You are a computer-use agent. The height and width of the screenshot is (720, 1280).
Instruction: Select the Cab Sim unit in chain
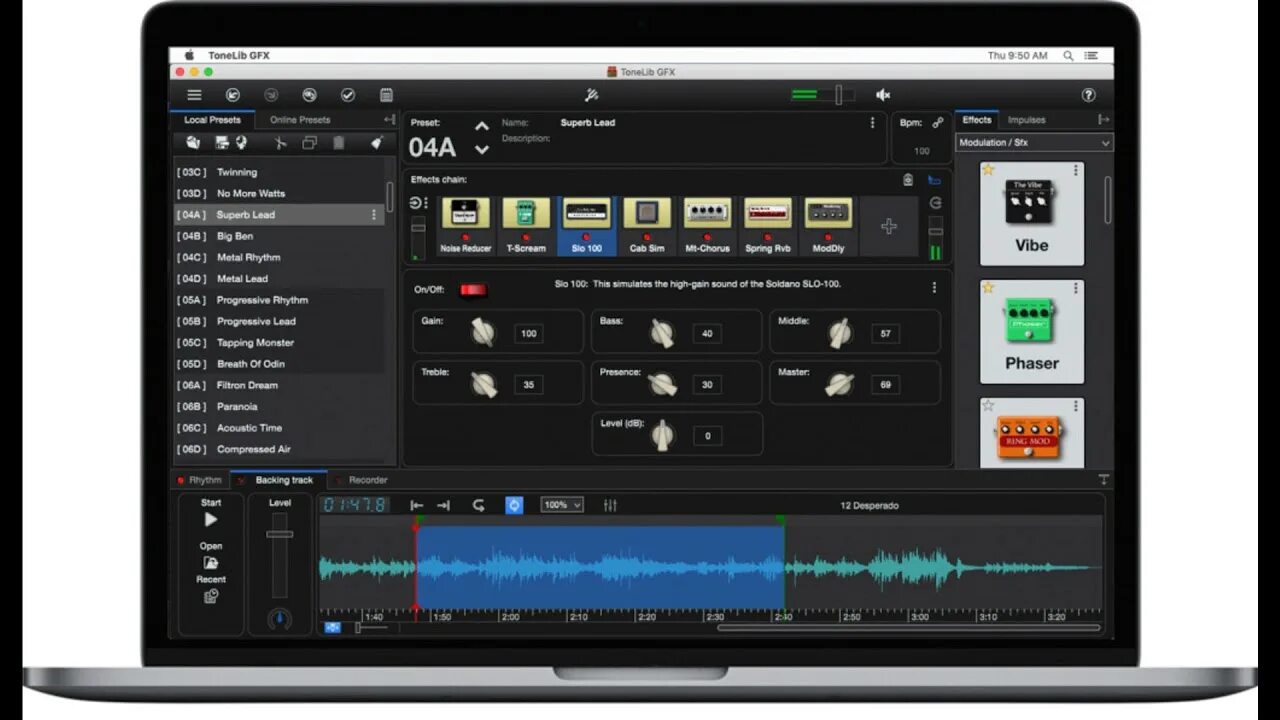click(647, 226)
